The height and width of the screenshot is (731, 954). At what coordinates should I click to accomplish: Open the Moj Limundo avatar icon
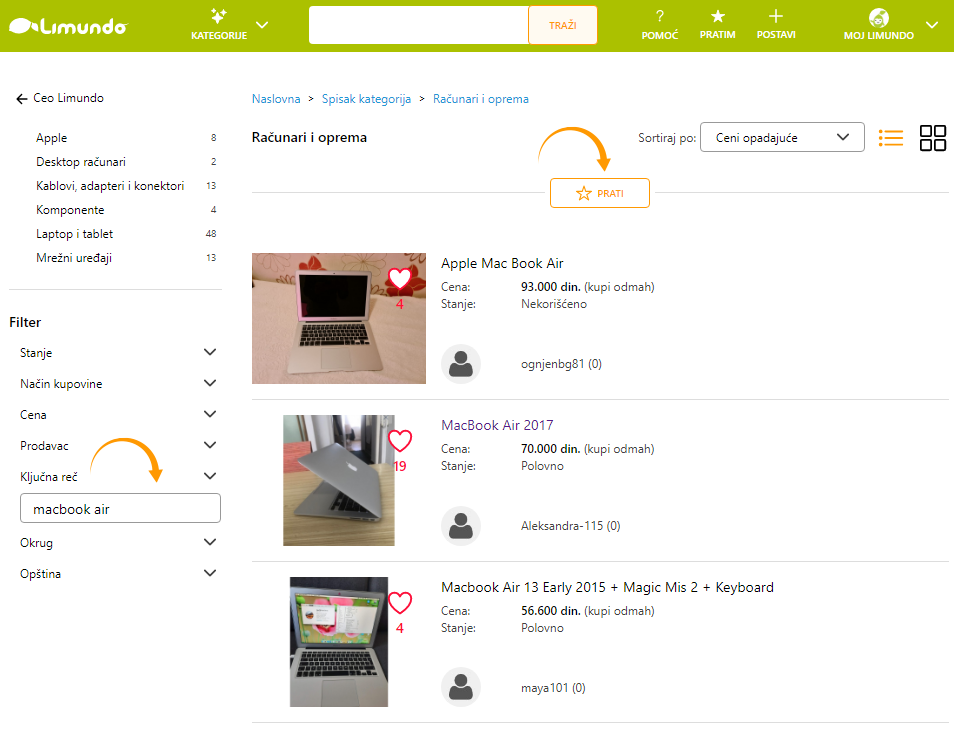[x=879, y=18]
